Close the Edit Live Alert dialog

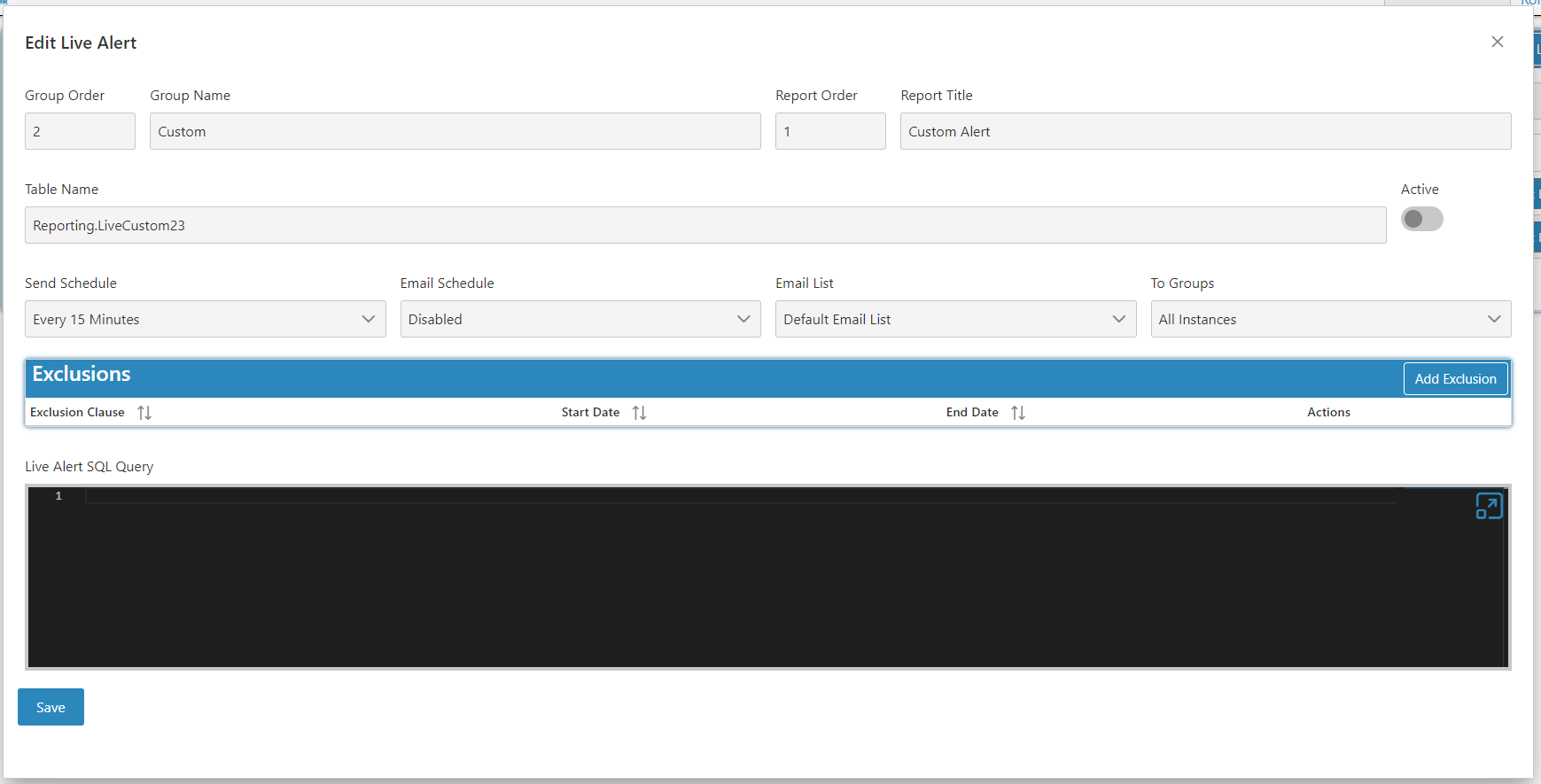pyautogui.click(x=1498, y=42)
